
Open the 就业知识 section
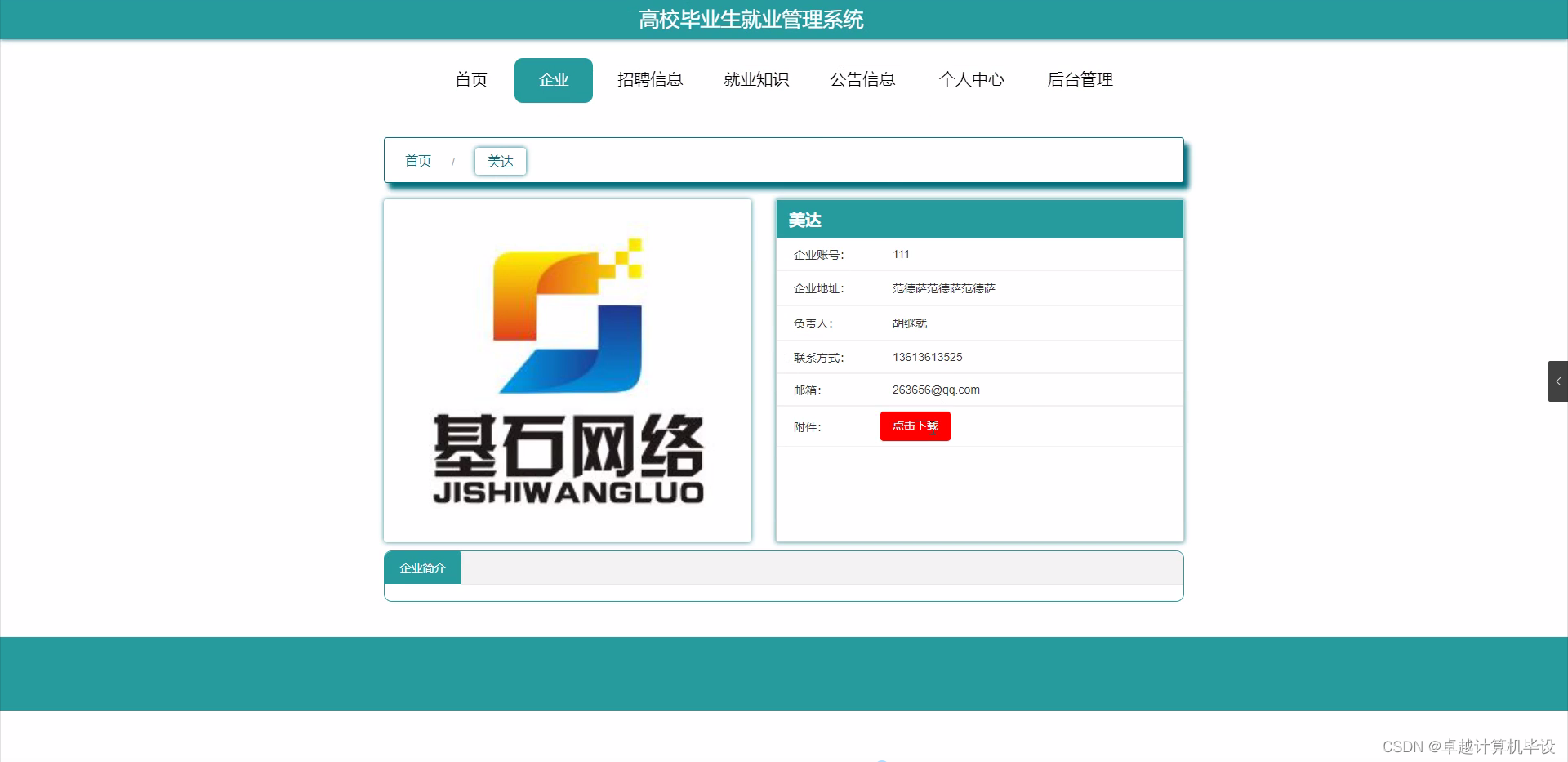(x=756, y=79)
